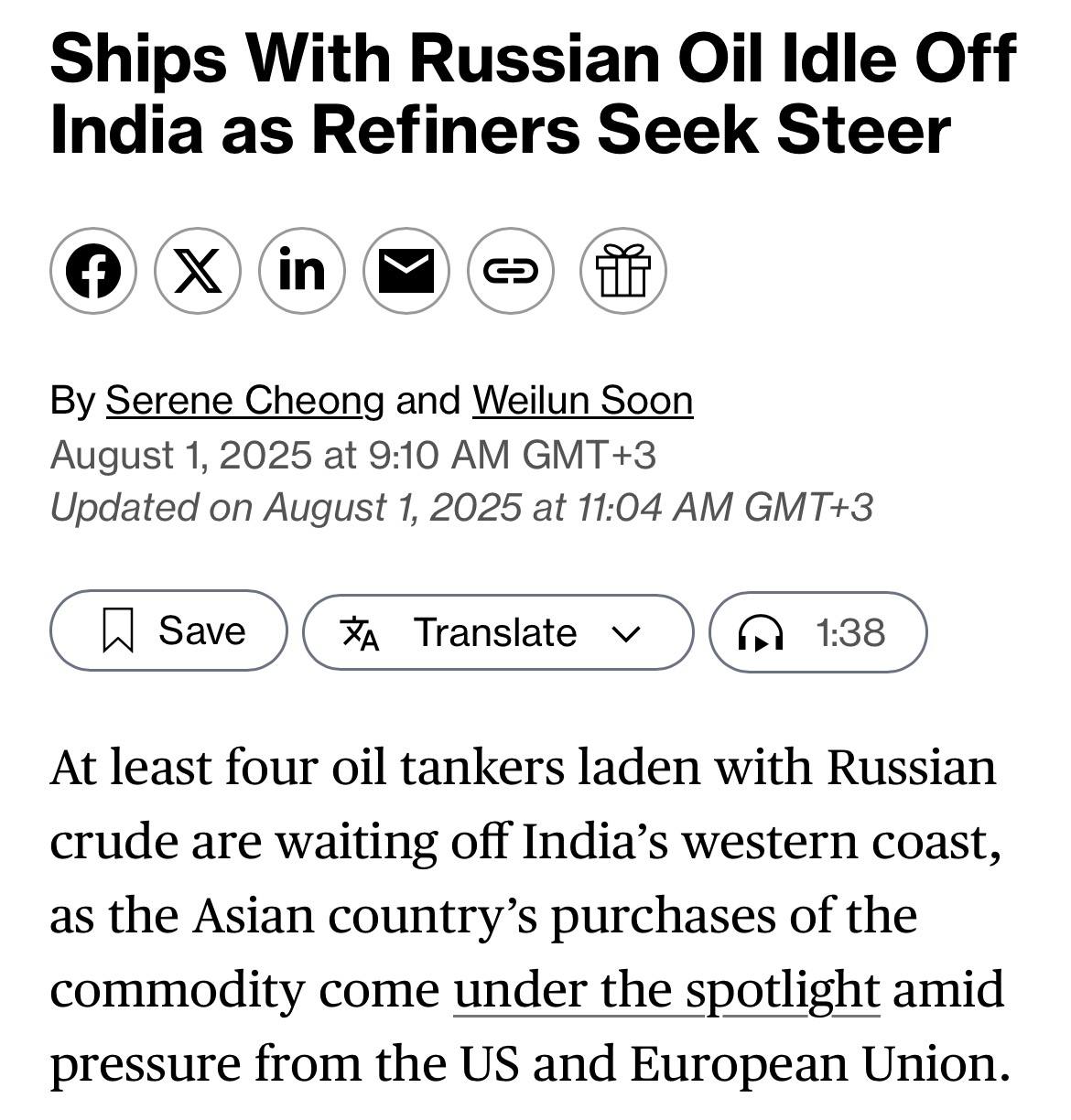The height and width of the screenshot is (1120, 1071).
Task: Expand the chevron next to Translate
Action: point(627,633)
